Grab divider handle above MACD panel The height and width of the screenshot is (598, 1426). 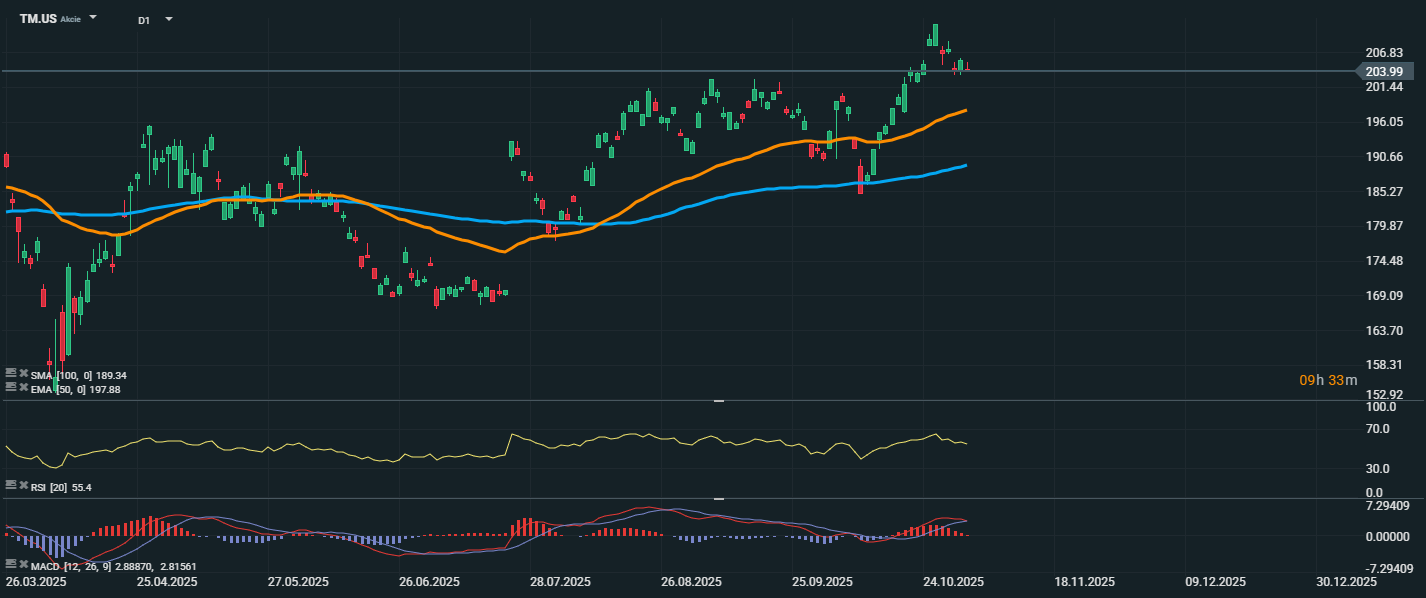click(x=717, y=498)
